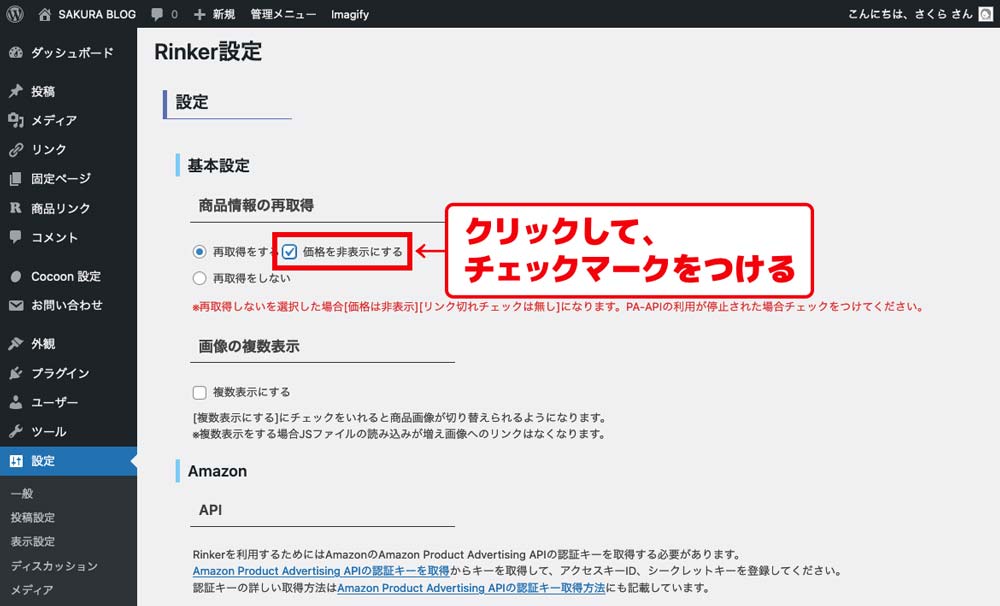Open the ディスカッション settings submenu
Viewport: 1000px width, 606px height.
coord(54,566)
